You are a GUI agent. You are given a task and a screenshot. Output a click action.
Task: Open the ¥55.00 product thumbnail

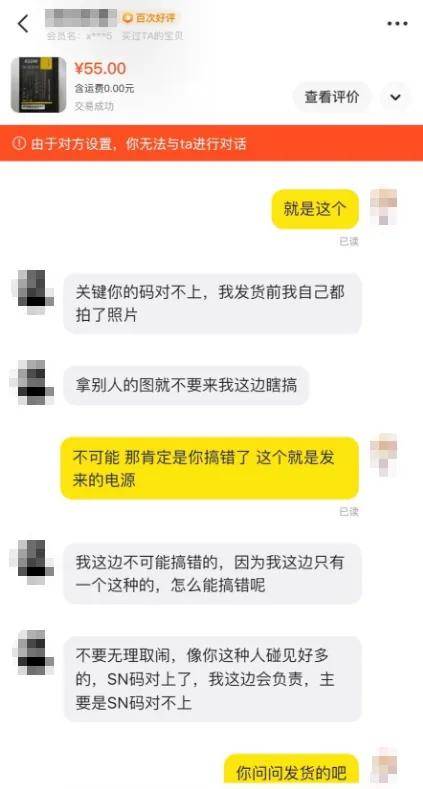pyautogui.click(x=39, y=85)
